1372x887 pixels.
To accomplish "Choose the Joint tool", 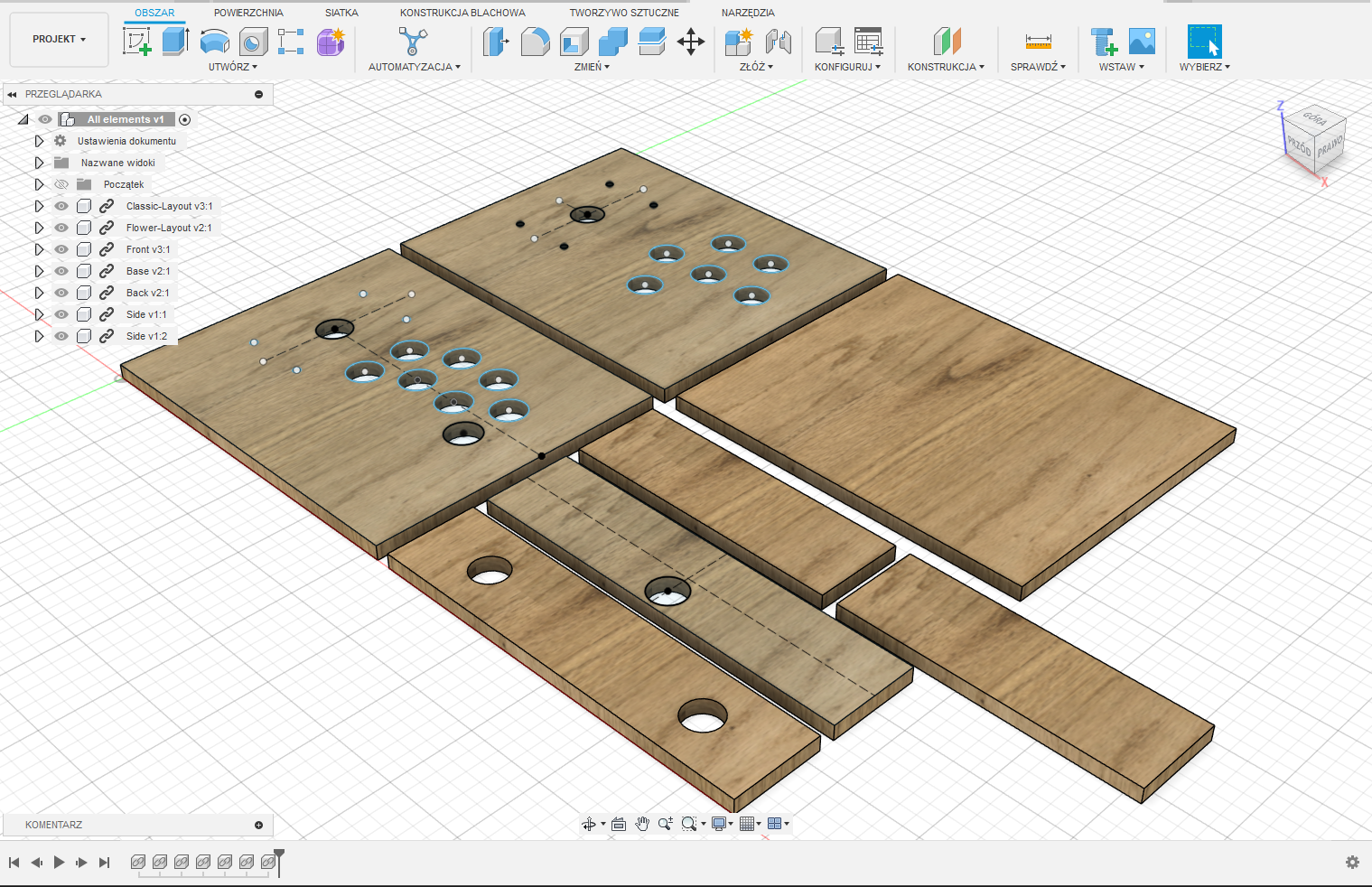I will click(778, 41).
